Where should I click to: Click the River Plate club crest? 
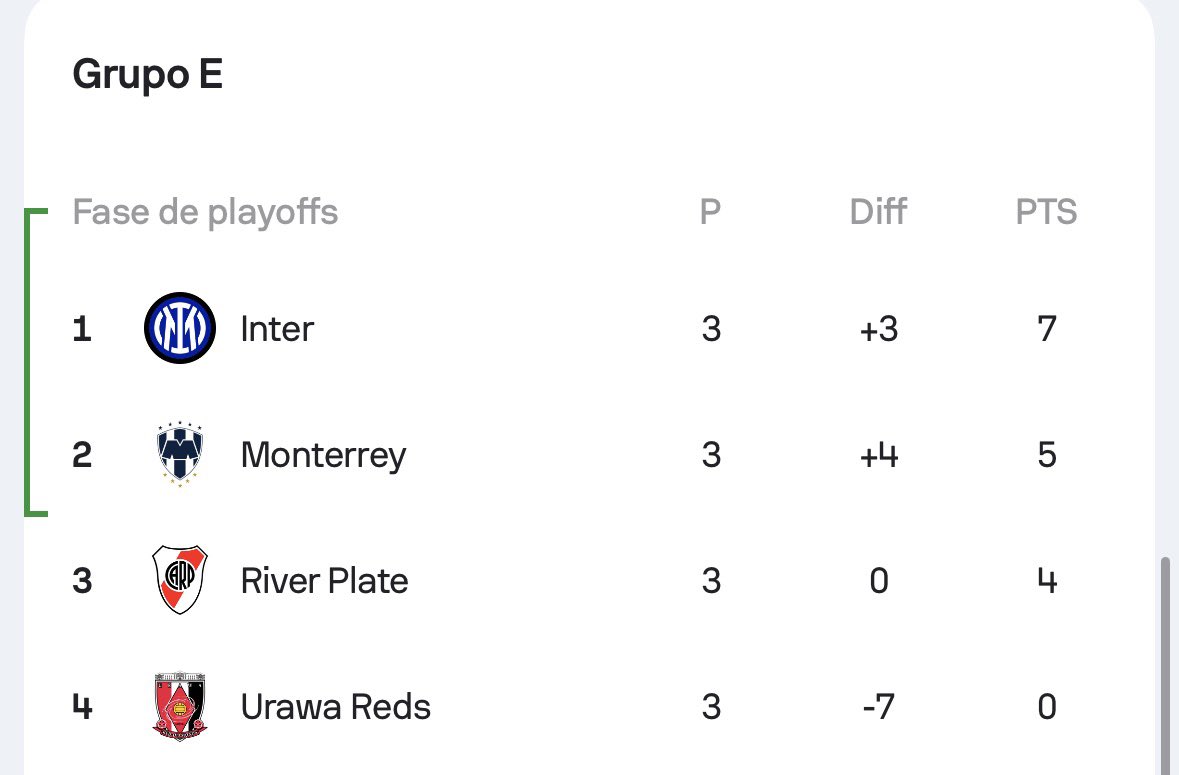180,580
